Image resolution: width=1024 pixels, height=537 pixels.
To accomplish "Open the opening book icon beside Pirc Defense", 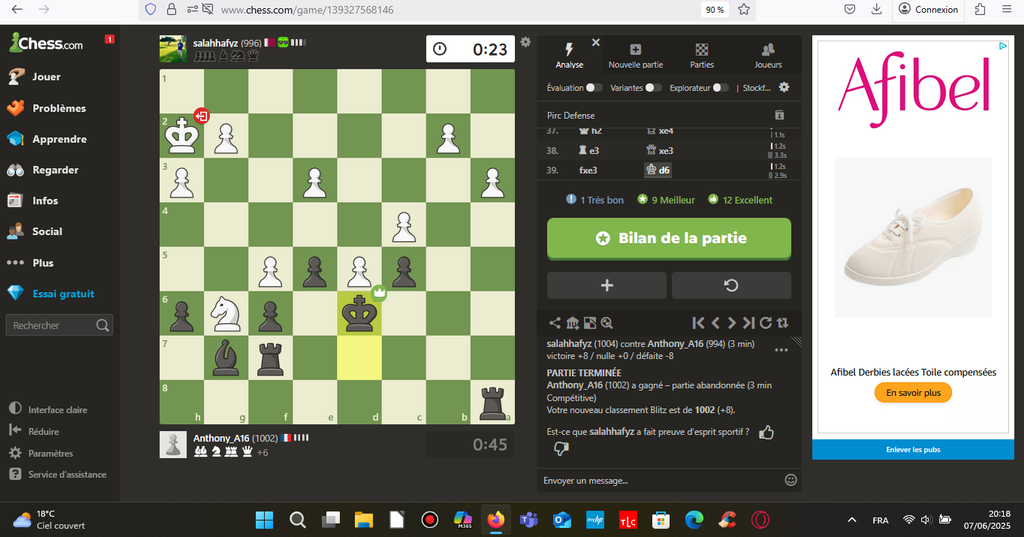I will click(779, 115).
